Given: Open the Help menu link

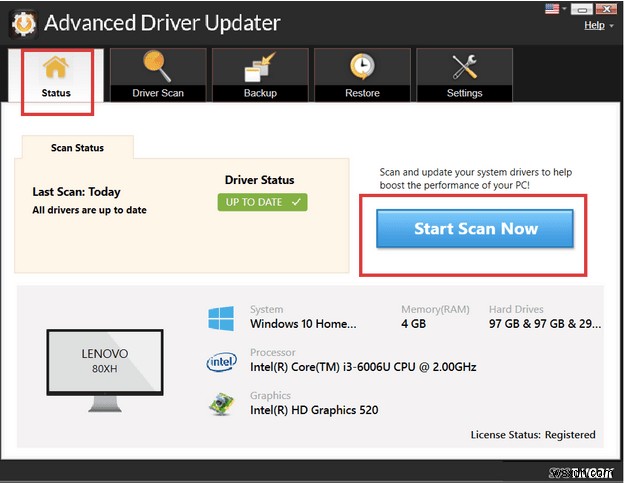Looking at the screenshot, I should click(x=593, y=25).
